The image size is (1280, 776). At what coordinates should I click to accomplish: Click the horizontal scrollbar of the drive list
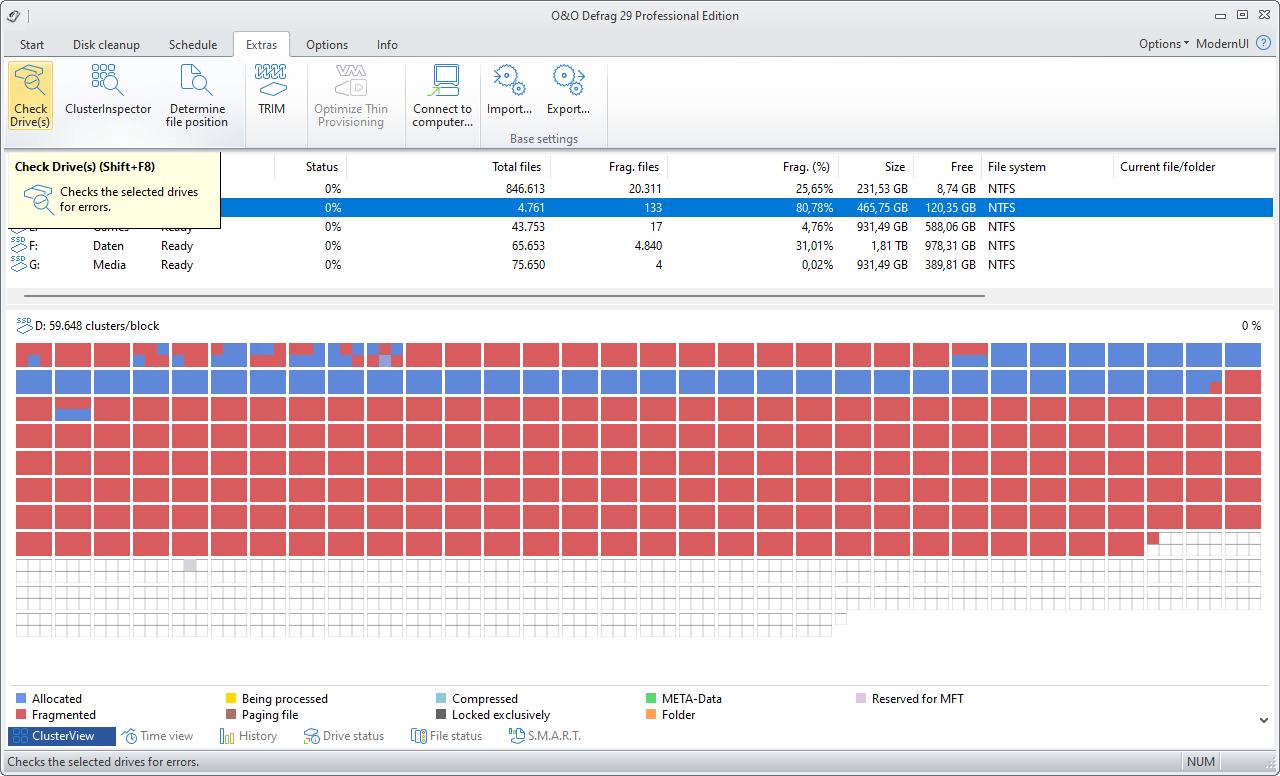point(505,296)
